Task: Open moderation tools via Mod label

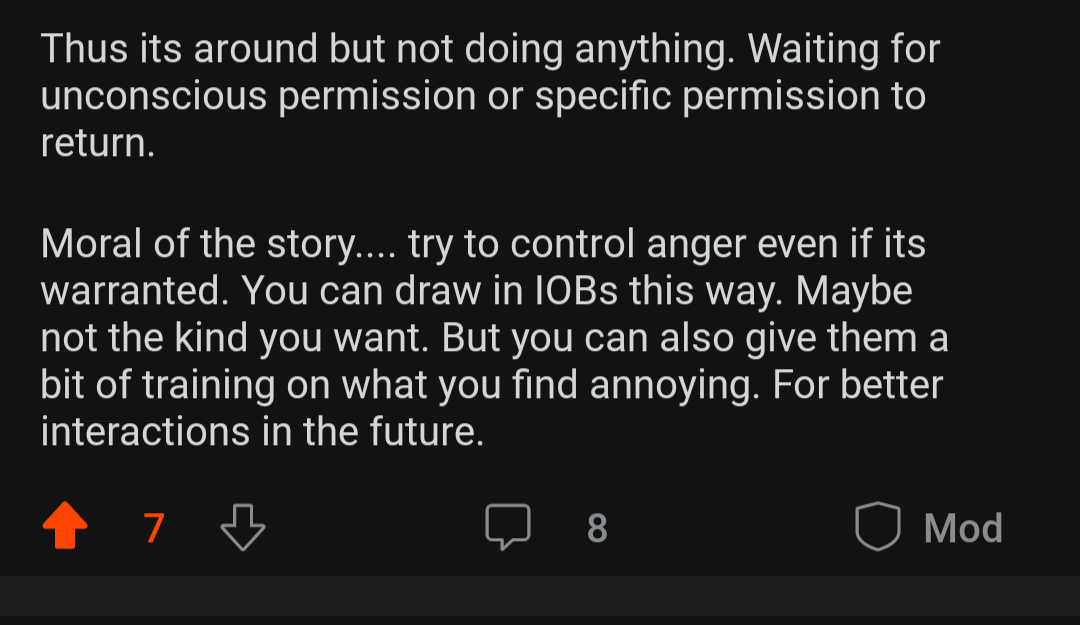Action: 963,528
